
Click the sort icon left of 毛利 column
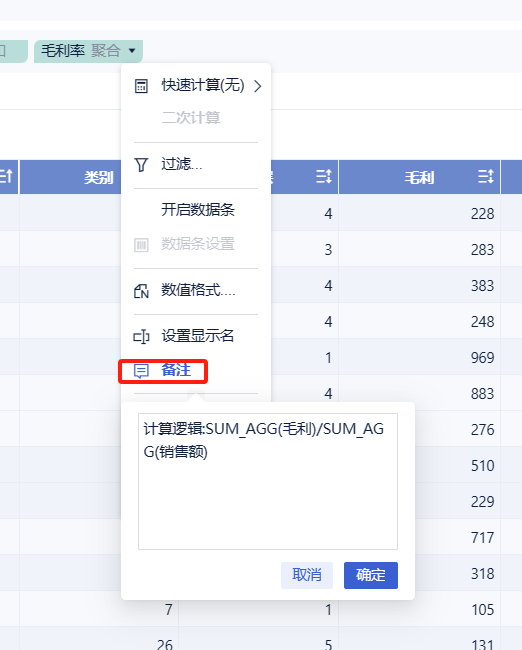[324, 177]
